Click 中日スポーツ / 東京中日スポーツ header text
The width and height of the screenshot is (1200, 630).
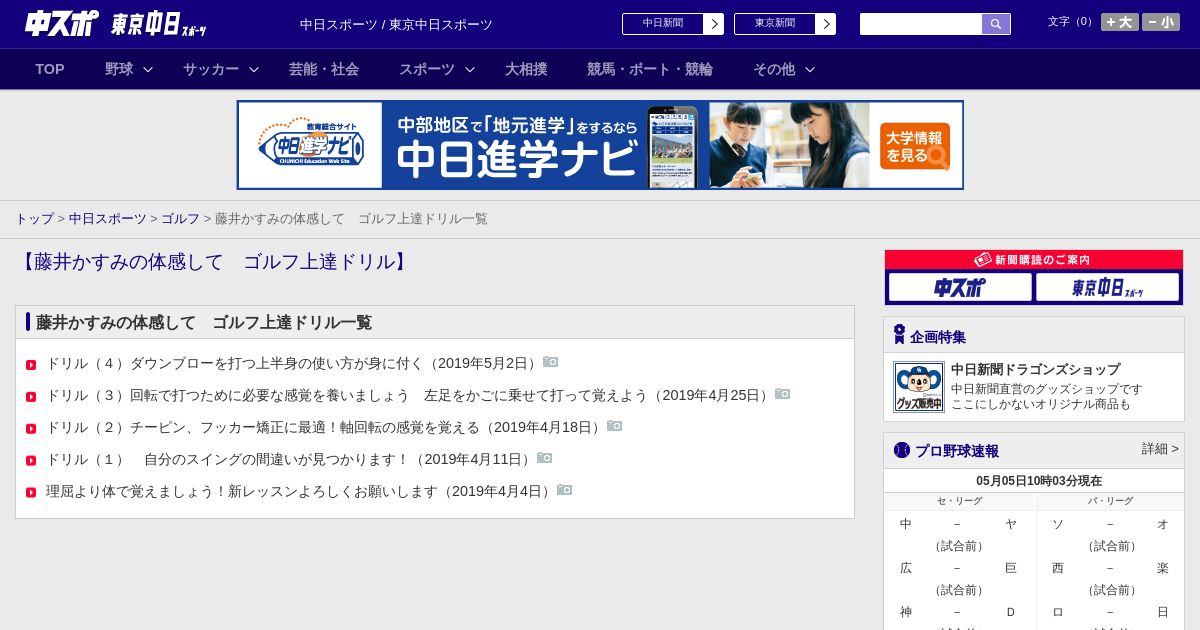tap(396, 24)
